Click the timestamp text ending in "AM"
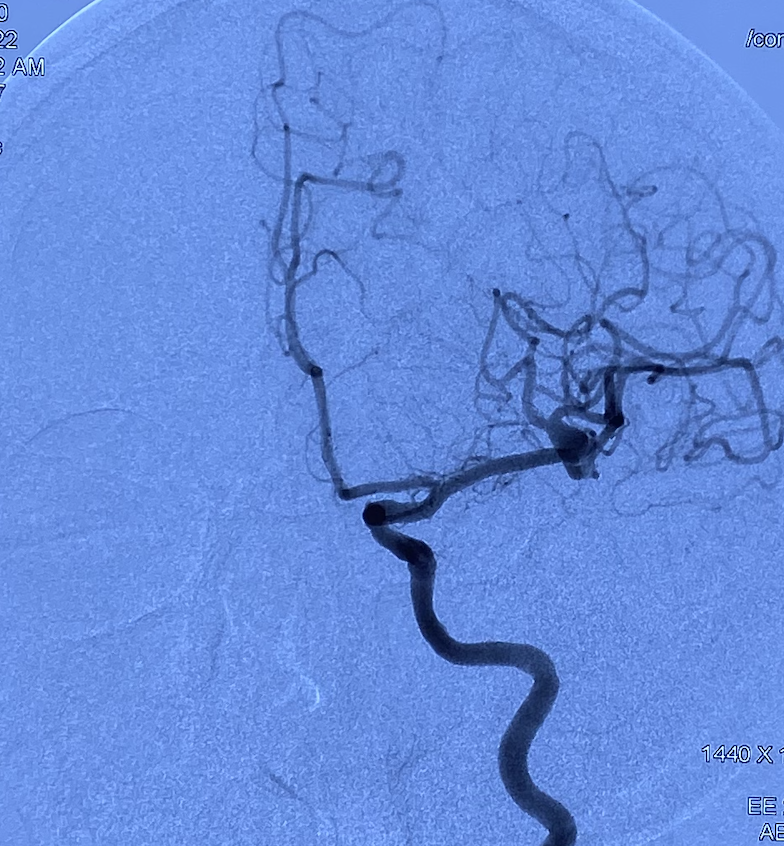This screenshot has height=846, width=784. tap(22, 67)
